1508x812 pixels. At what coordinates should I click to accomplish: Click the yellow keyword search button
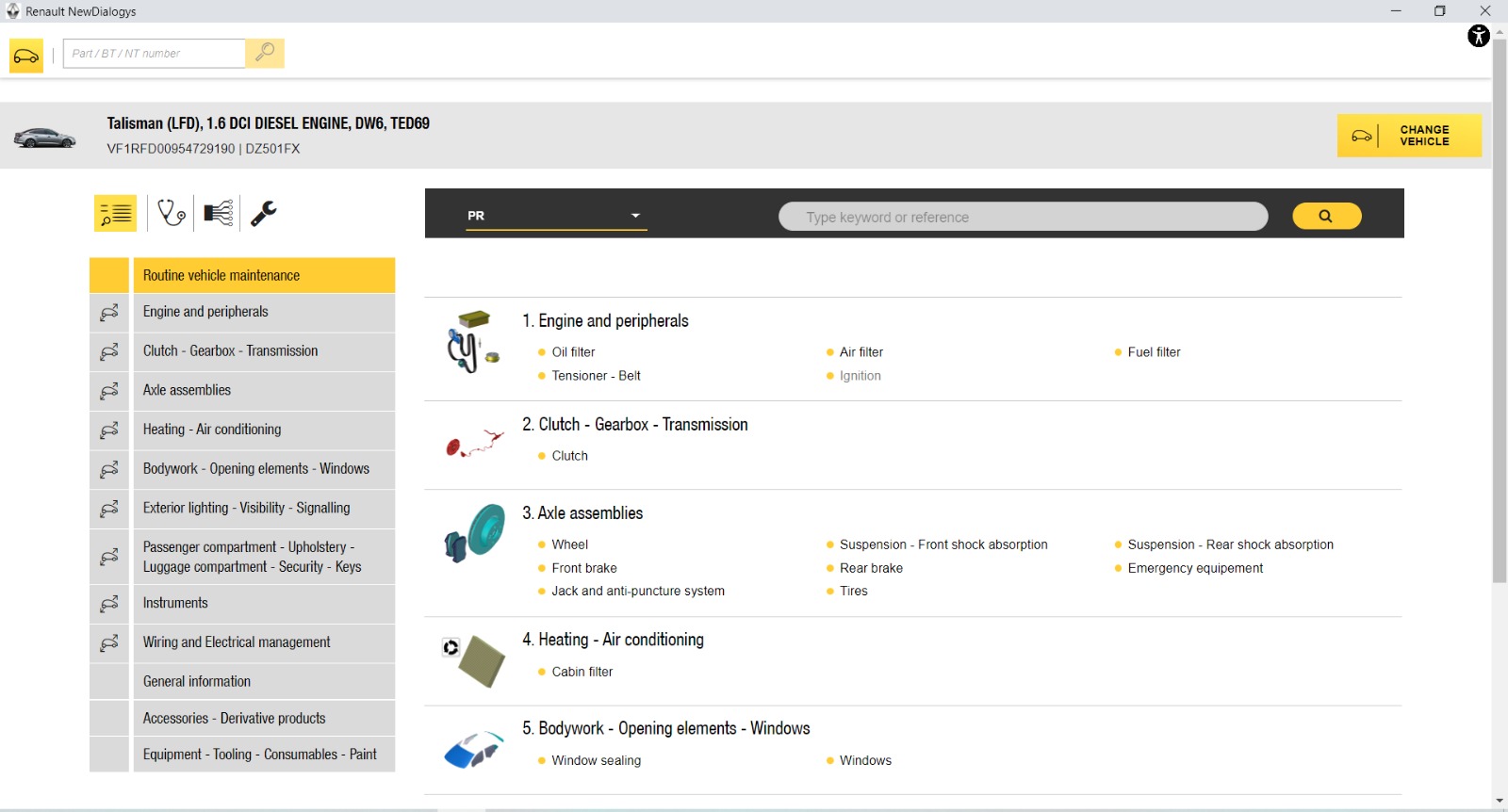click(x=1326, y=216)
